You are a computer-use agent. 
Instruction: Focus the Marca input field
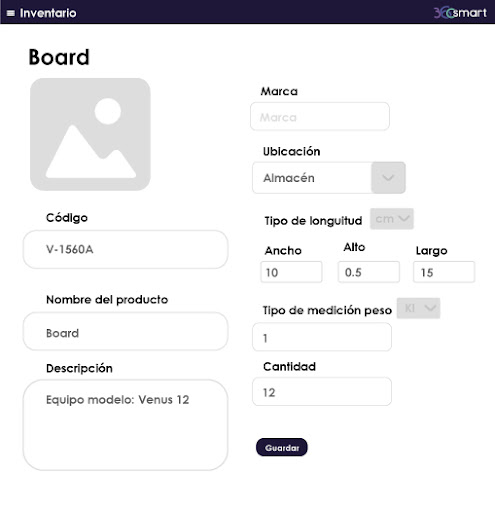coord(320,116)
